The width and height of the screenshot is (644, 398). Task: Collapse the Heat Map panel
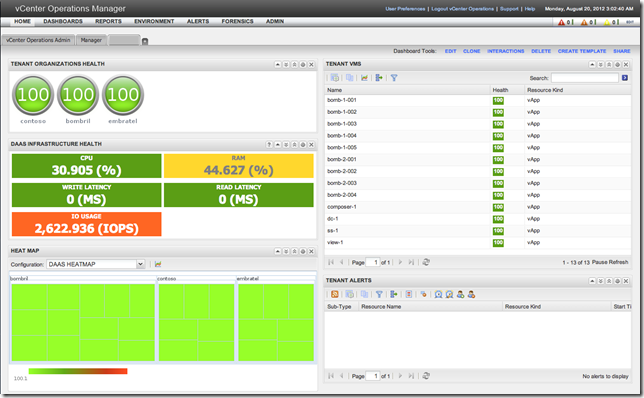[278, 251]
